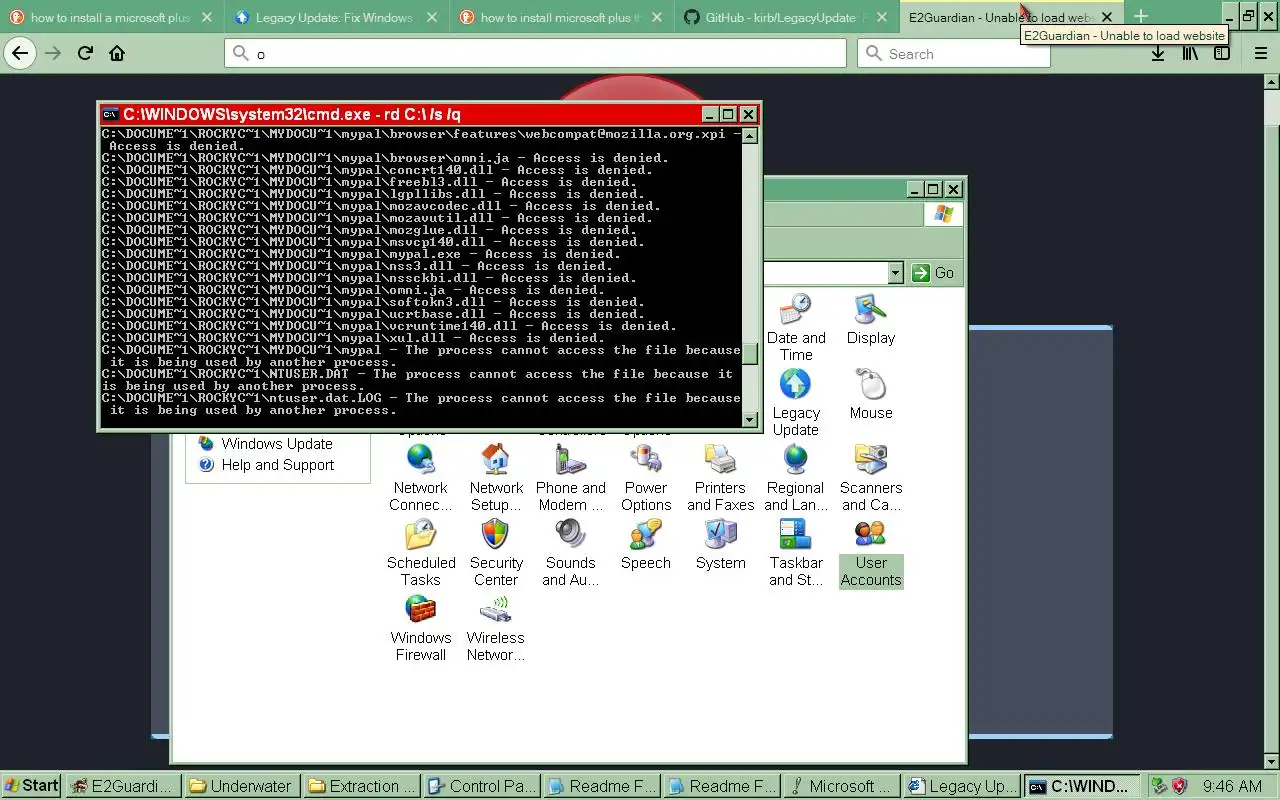This screenshot has height=800, width=1280.
Task: Open the Regional and Language Options icon
Action: (x=796, y=478)
